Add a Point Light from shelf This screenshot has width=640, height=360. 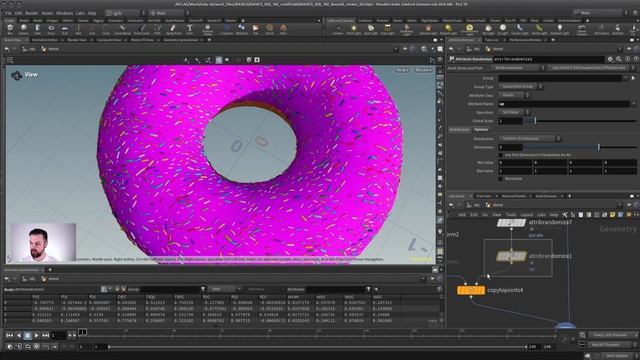353,29
